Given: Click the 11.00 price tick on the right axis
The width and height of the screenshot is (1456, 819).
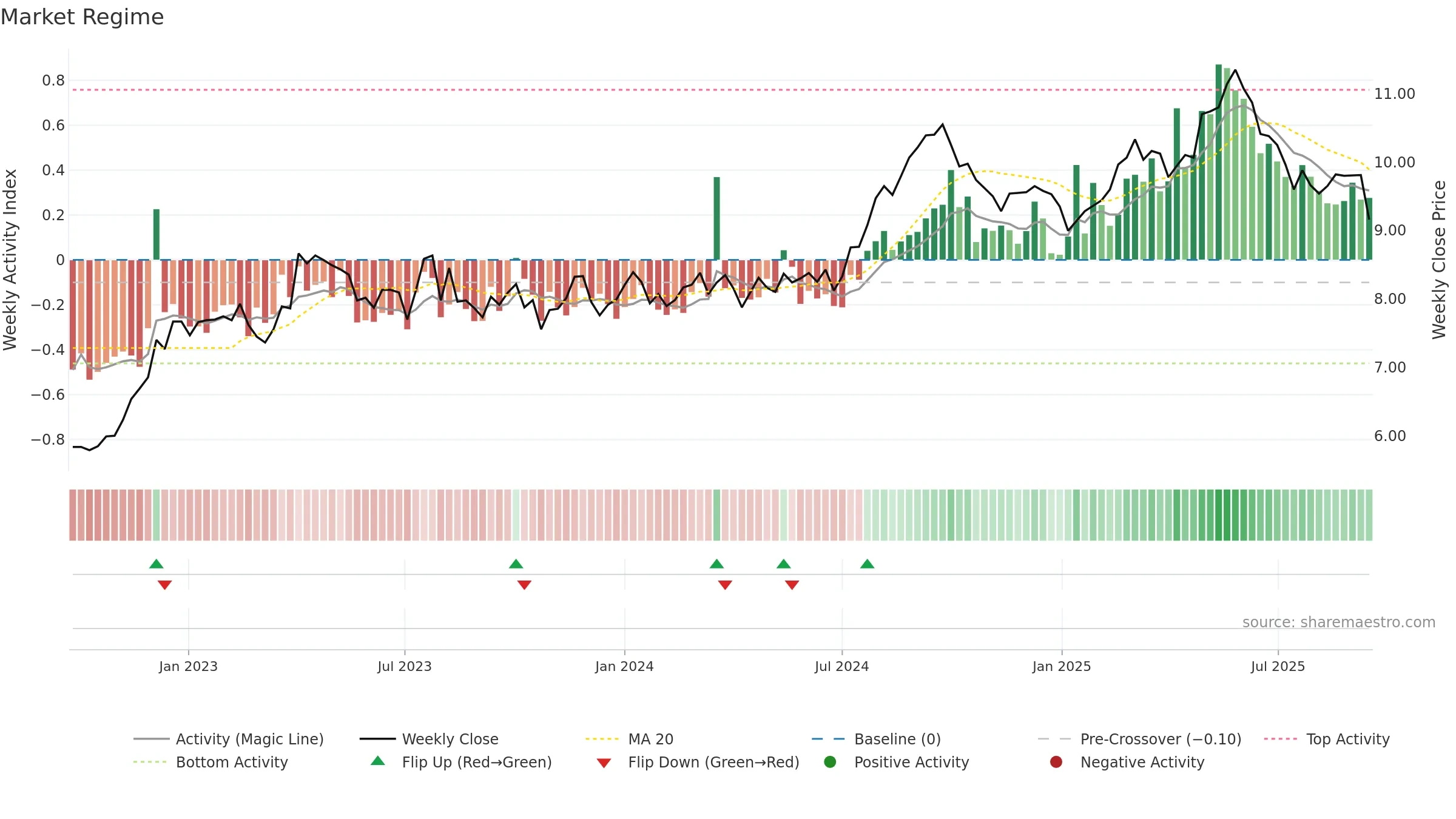Looking at the screenshot, I should tap(1395, 94).
